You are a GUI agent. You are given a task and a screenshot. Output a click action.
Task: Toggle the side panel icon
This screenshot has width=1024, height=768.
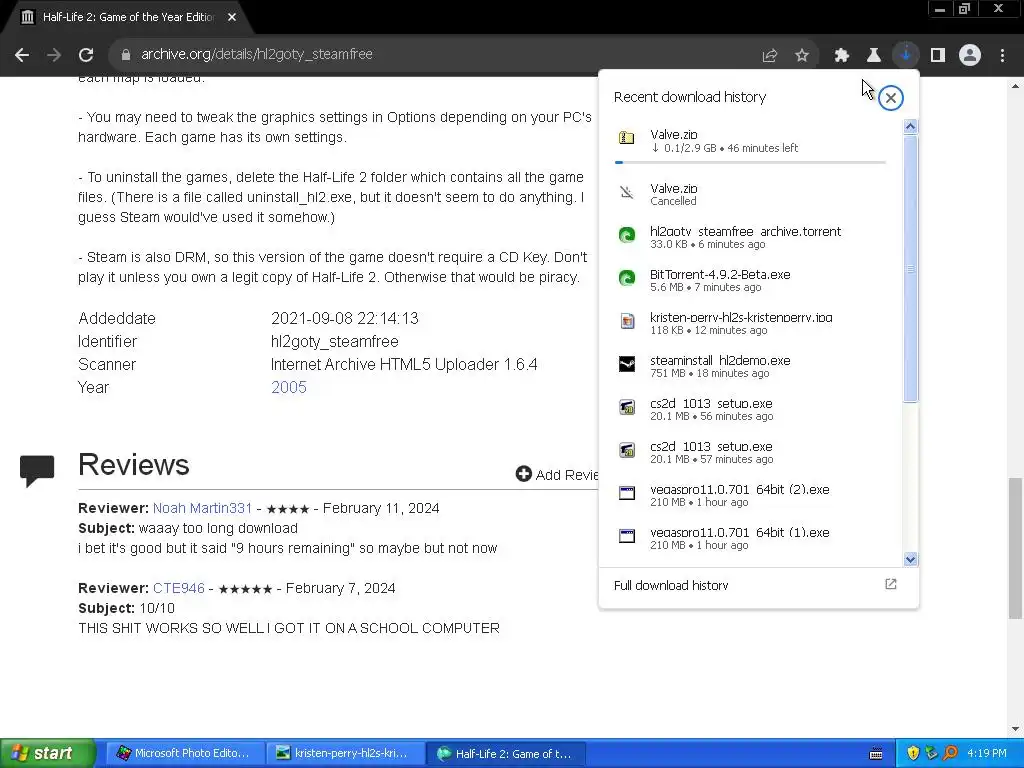coord(938,56)
